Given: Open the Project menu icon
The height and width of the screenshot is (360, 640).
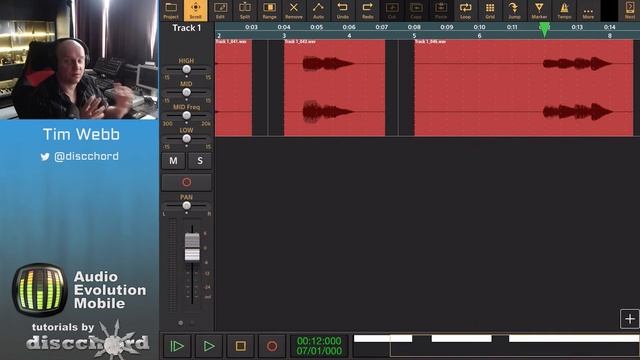Looking at the screenshot, I should (171, 10).
